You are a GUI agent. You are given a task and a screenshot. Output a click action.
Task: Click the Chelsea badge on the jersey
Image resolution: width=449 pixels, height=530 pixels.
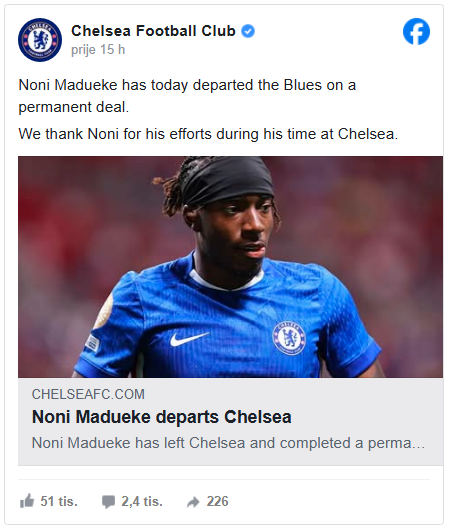(x=289, y=338)
